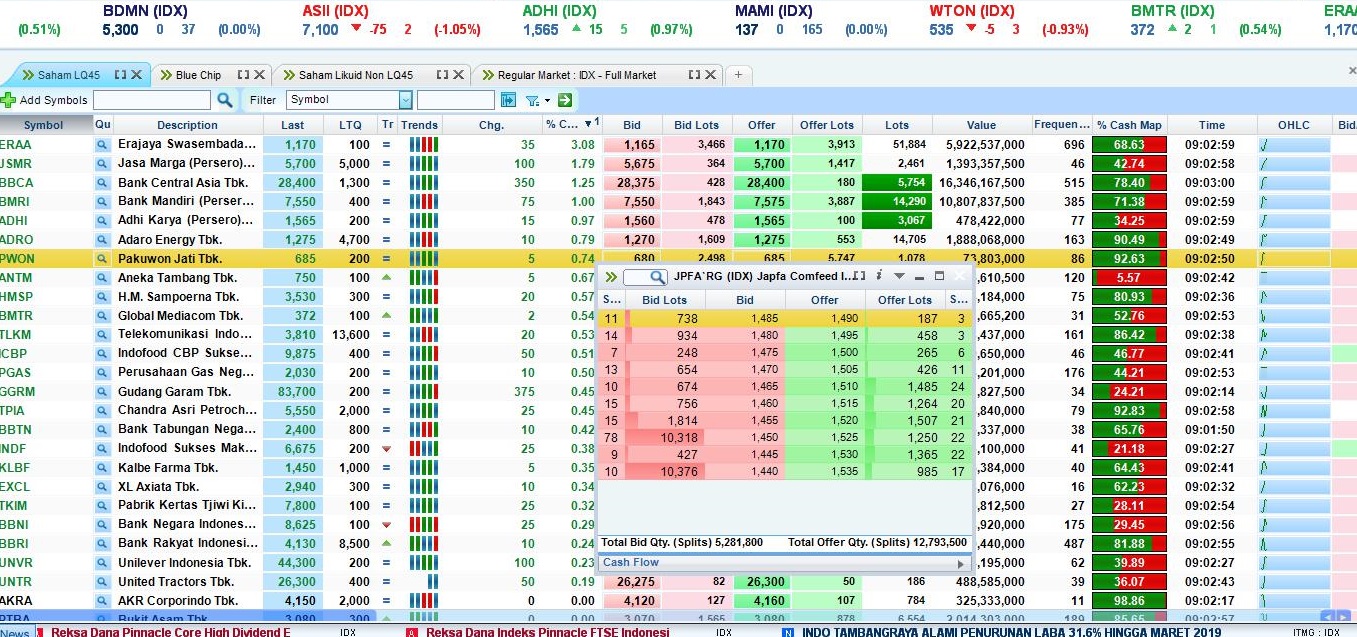Sort by the % Cash Map column header
The height and width of the screenshot is (637, 1357).
1129,125
